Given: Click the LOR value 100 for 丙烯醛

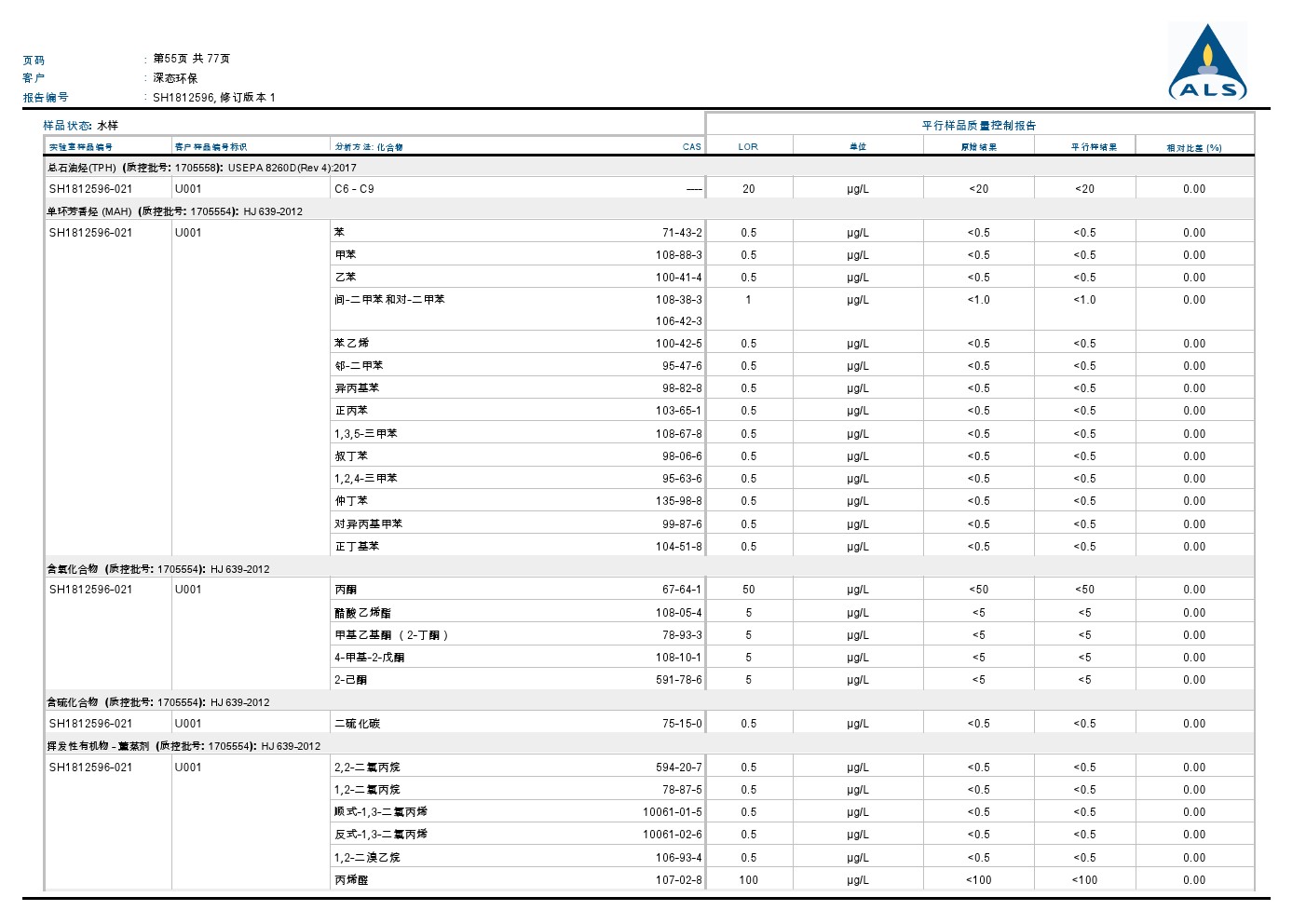Looking at the screenshot, I should pos(748,880).
